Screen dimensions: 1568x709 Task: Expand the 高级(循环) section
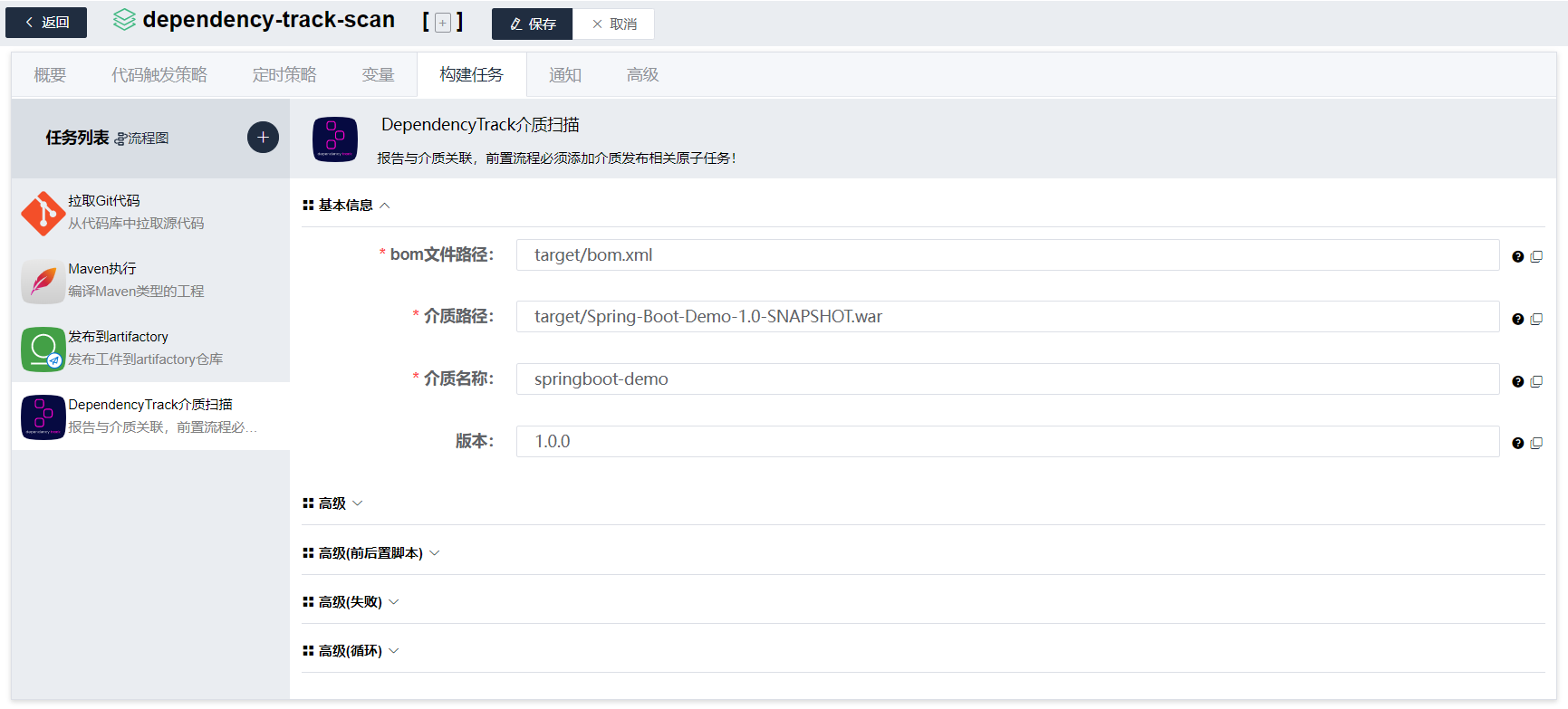click(x=351, y=651)
